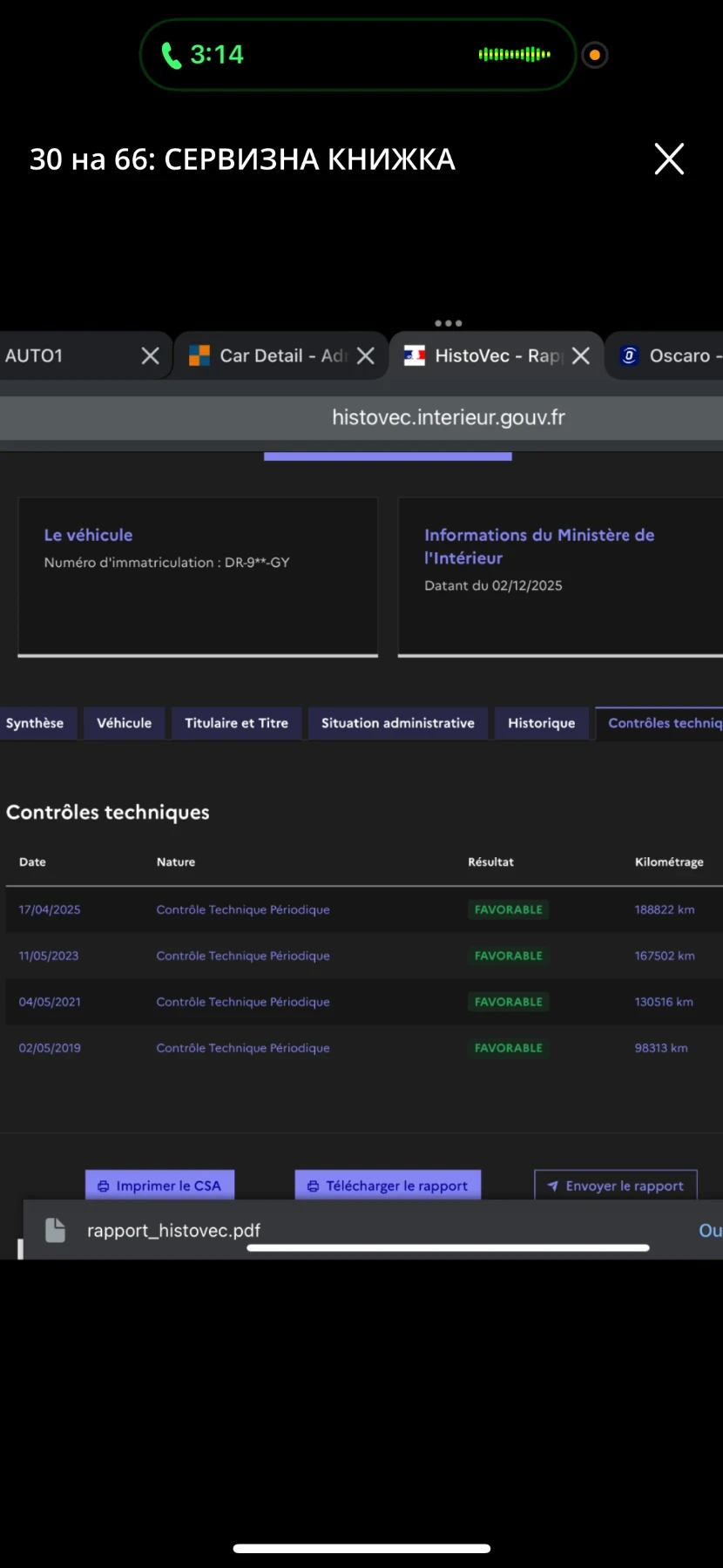The image size is (723, 1568).
Task: Open Contrôle Technique Périodique entry from 17/04/2025
Action: [243, 909]
